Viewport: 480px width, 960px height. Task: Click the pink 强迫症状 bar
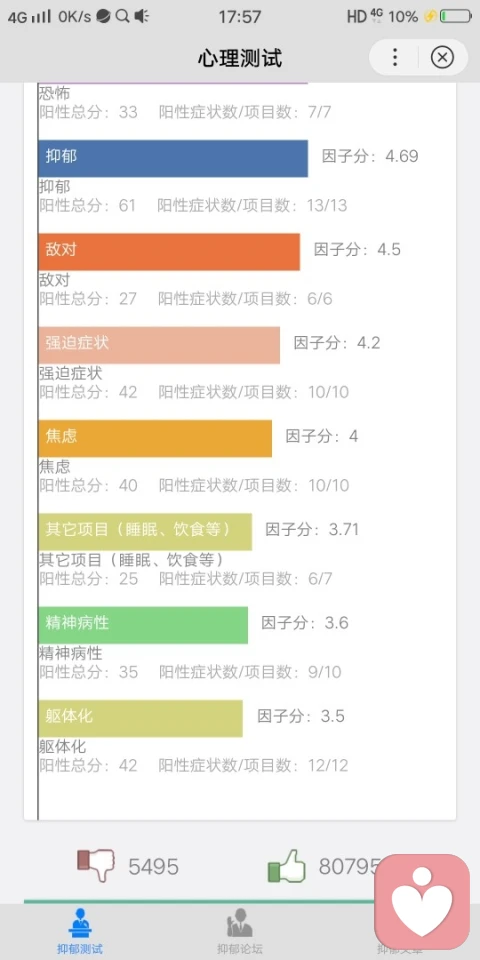(x=159, y=345)
